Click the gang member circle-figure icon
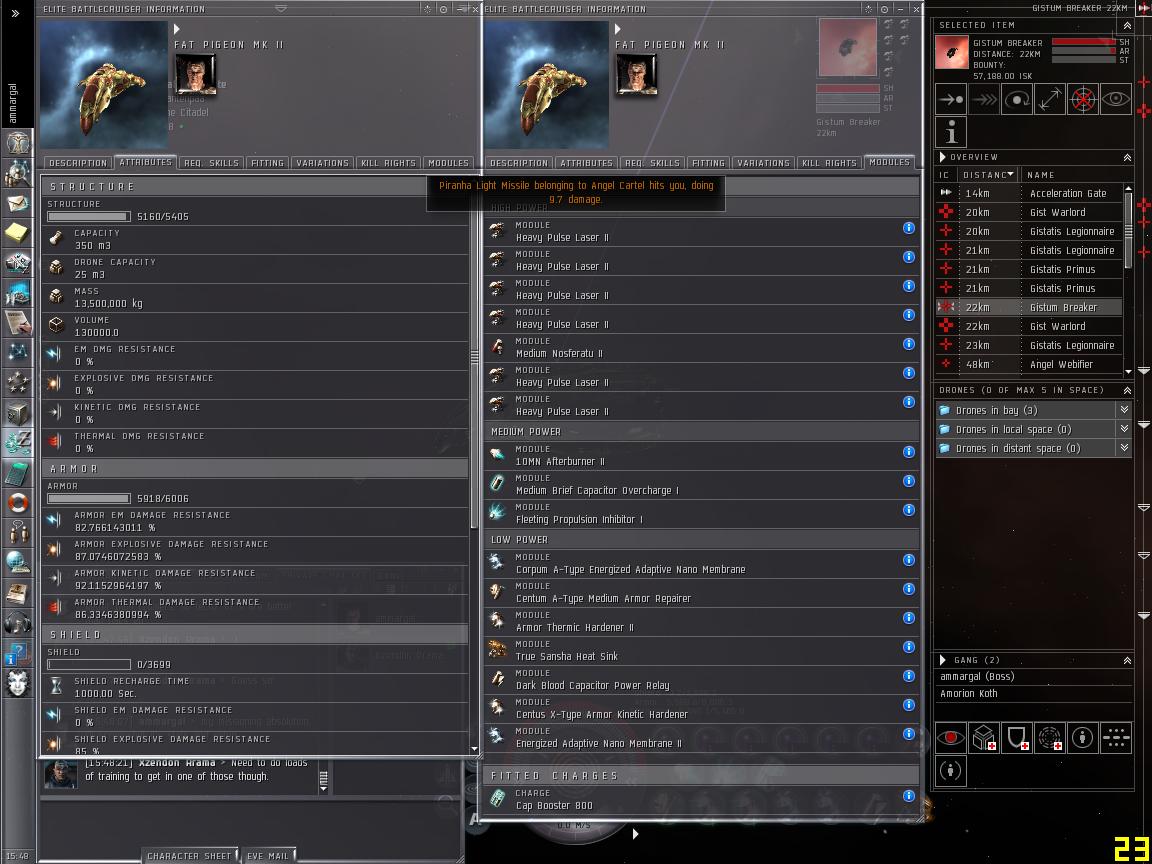This screenshot has width=1152, height=864. [1082, 738]
